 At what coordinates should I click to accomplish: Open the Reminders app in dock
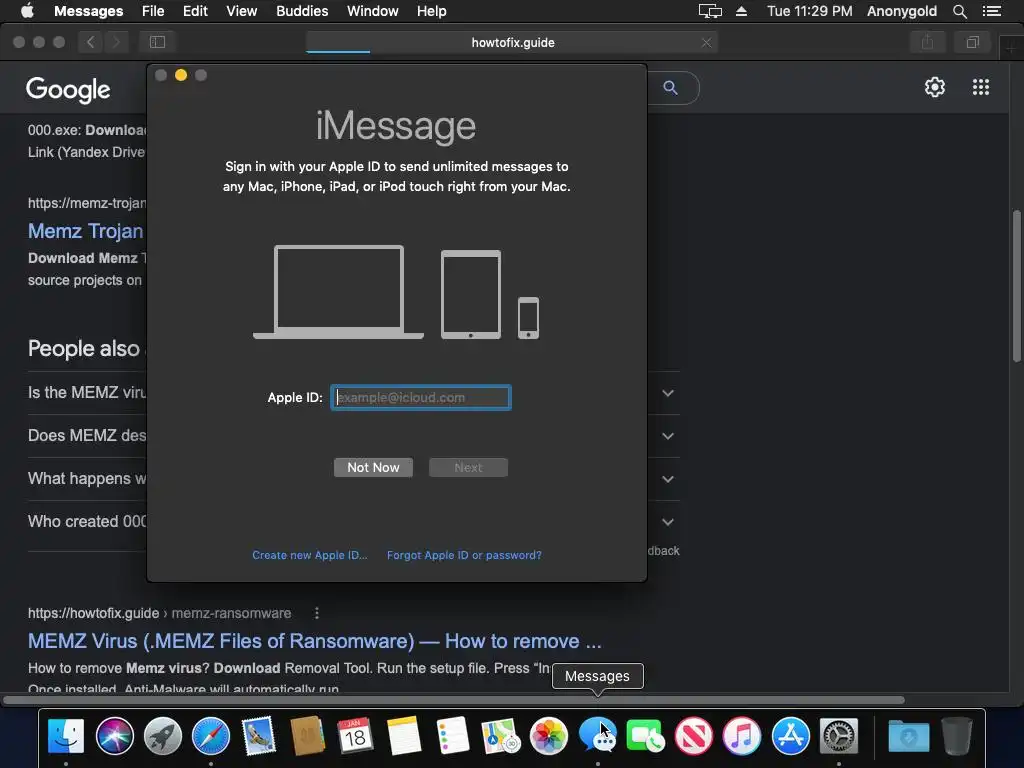[x=452, y=736]
